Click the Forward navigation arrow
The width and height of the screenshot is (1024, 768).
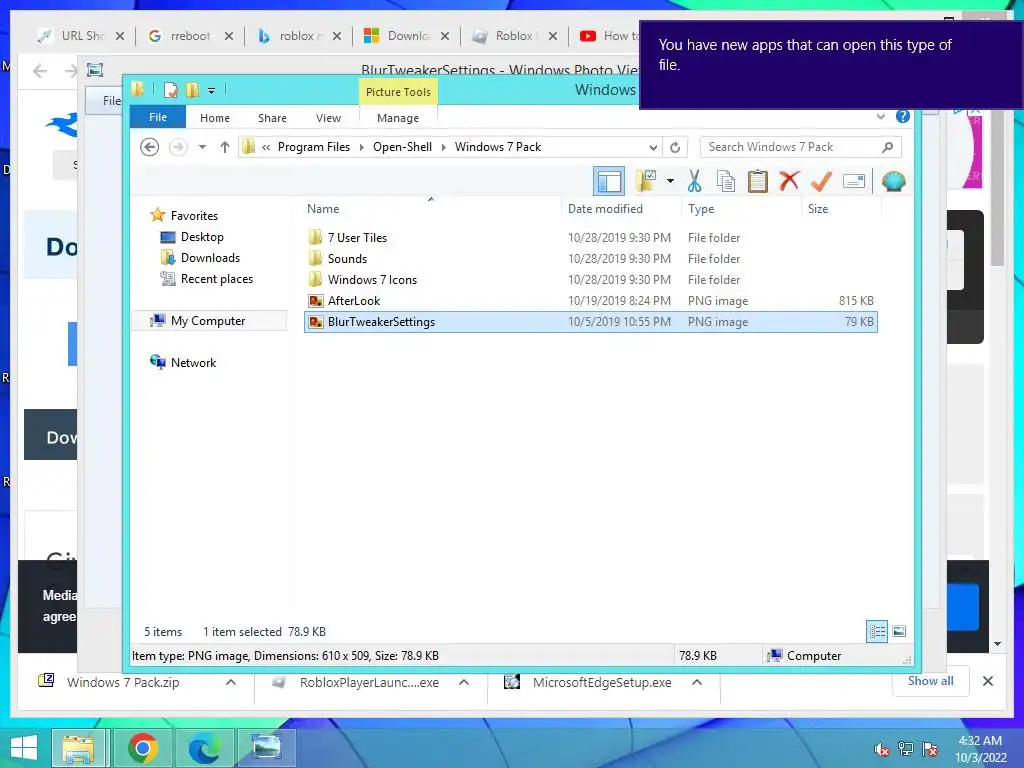tap(178, 147)
